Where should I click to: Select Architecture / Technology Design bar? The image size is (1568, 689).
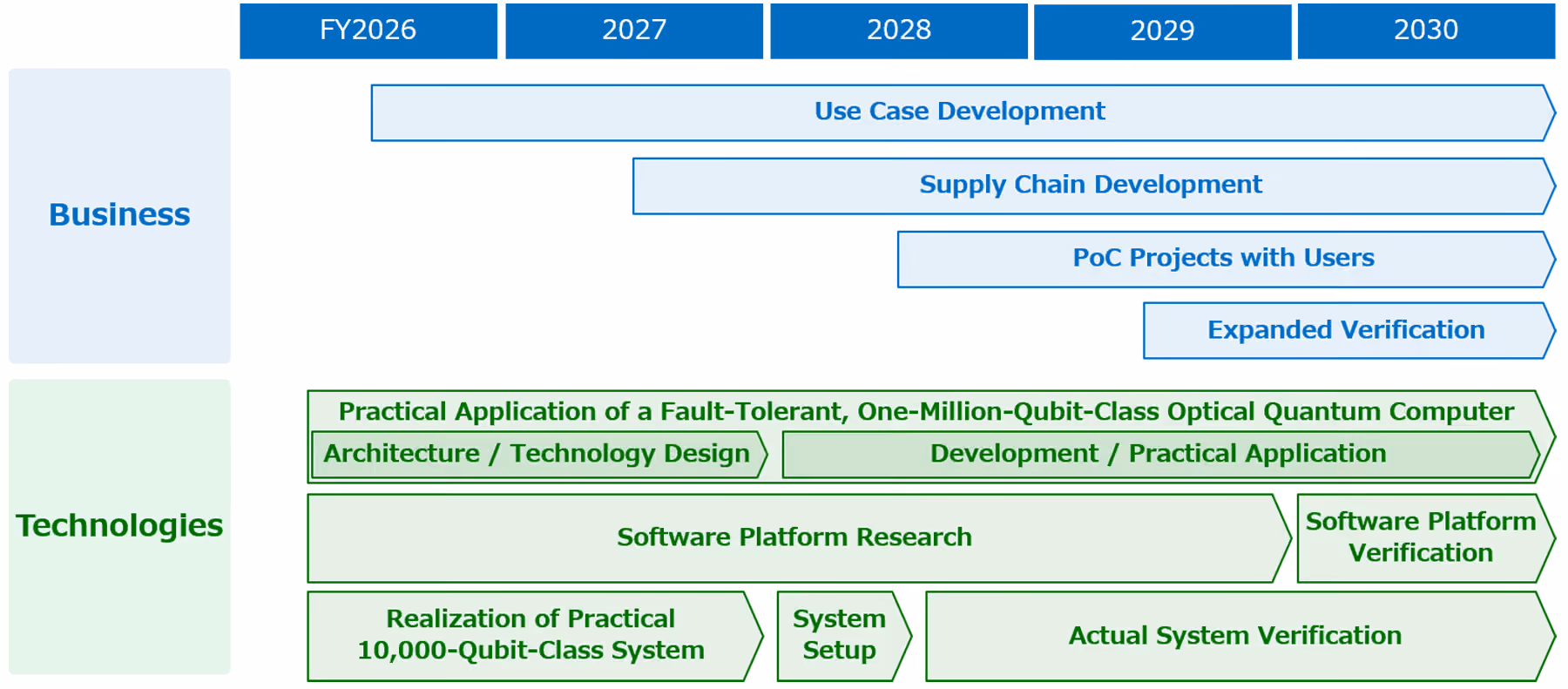(x=539, y=454)
